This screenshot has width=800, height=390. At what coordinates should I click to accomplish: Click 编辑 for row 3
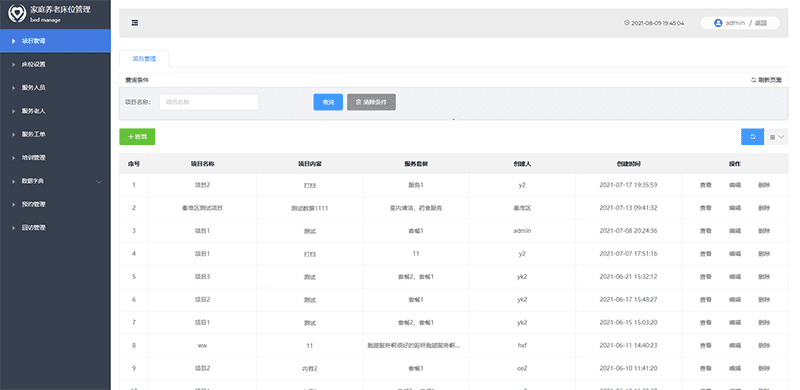[x=735, y=231]
